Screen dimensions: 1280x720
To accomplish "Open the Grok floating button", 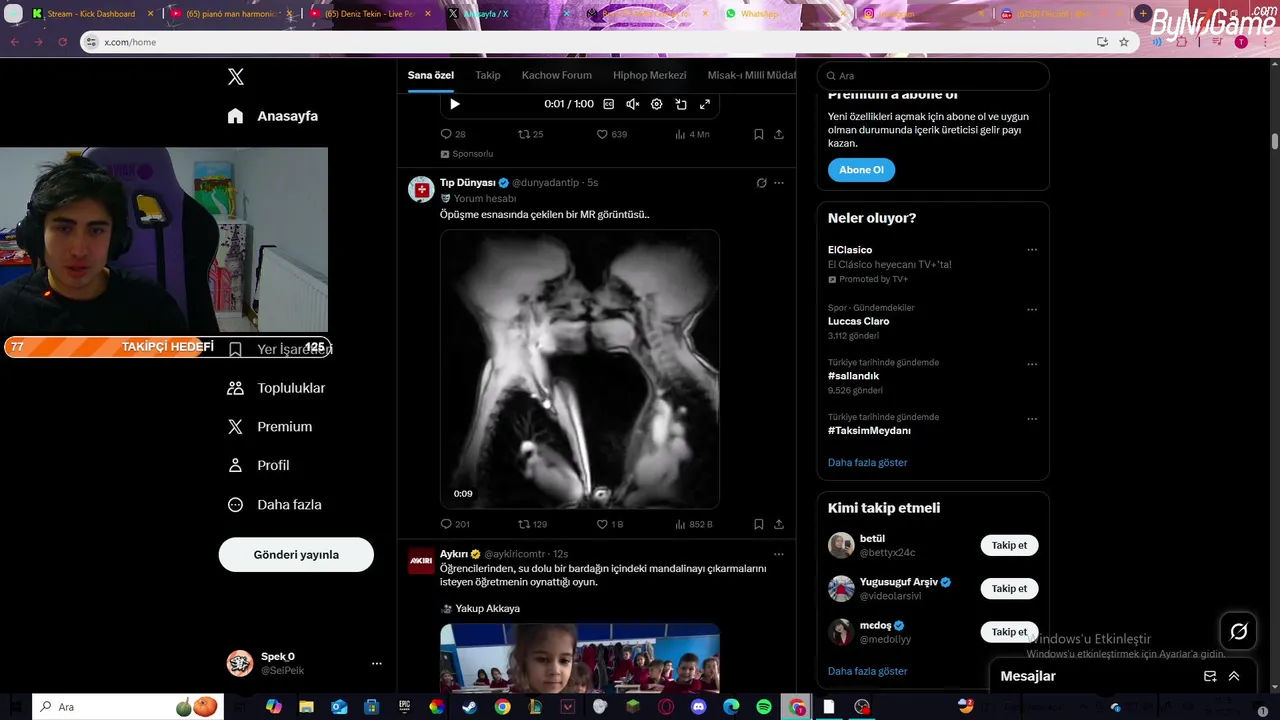I will pyautogui.click(x=1239, y=631).
